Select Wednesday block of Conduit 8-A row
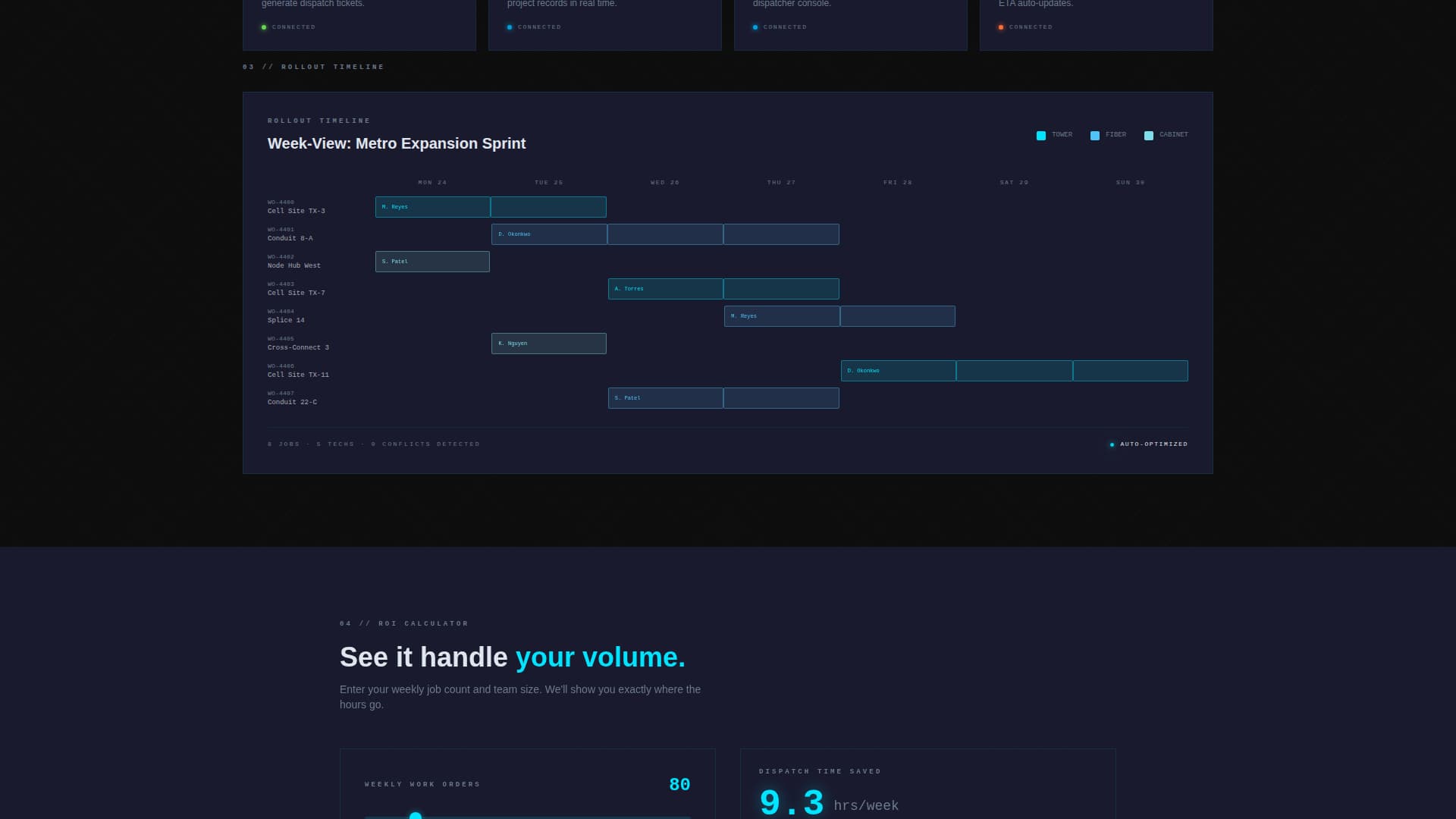 coord(665,234)
